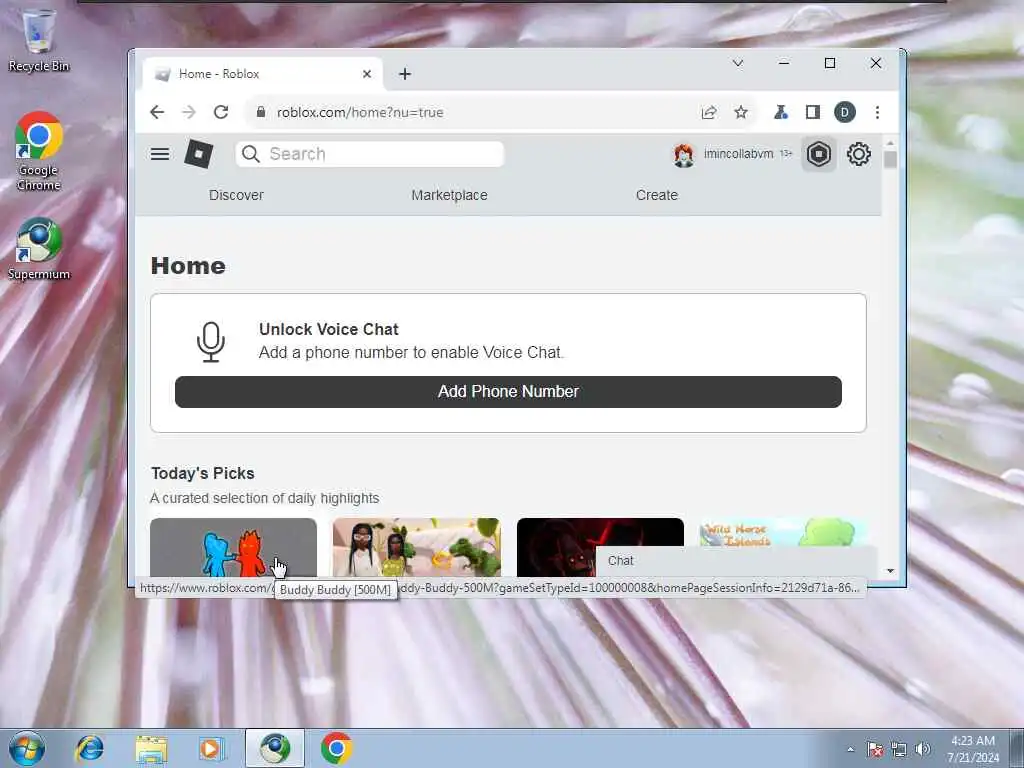Open the Chrome three-dot menu
This screenshot has height=768, width=1024.
coord(877,112)
